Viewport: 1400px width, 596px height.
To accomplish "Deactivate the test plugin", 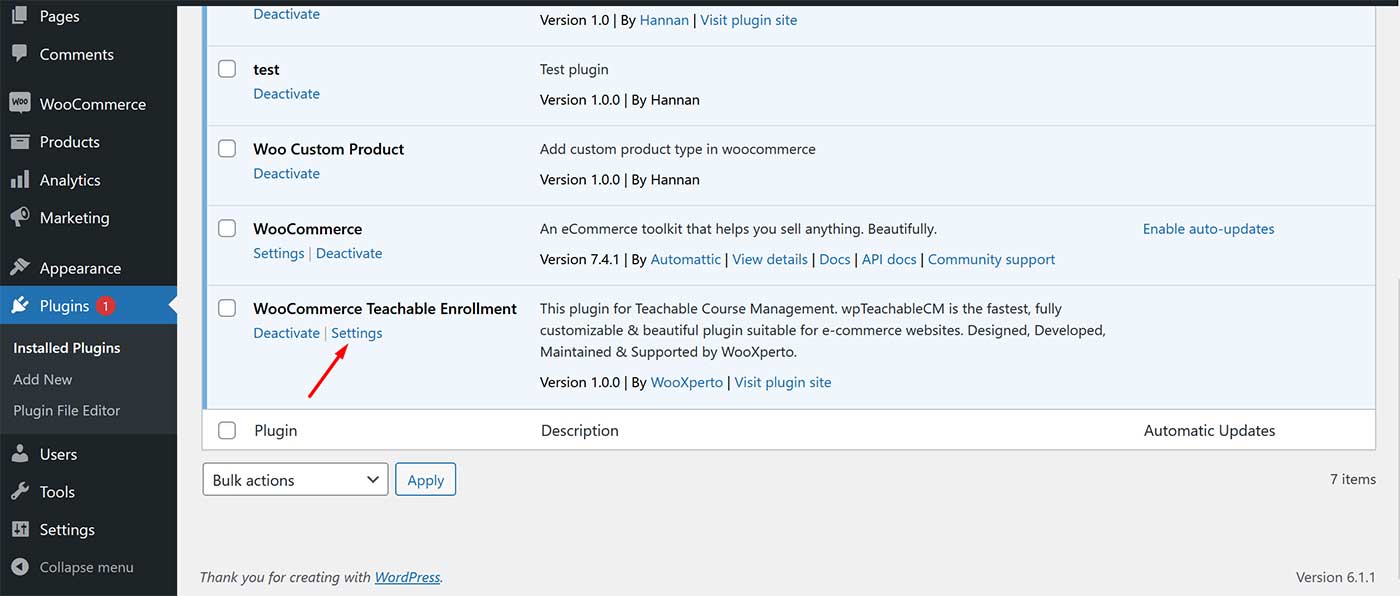I will pyautogui.click(x=287, y=94).
